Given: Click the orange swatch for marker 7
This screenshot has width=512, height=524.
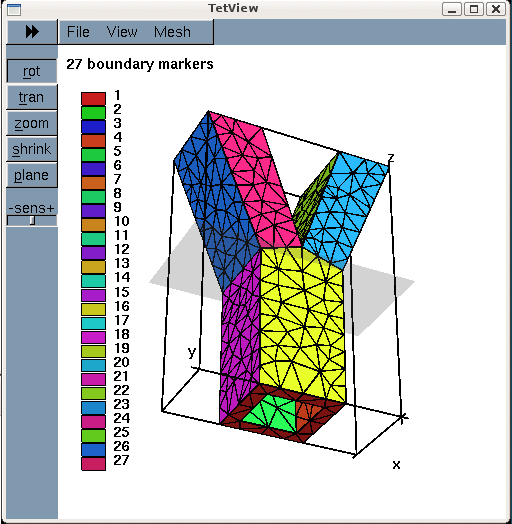Looking at the screenshot, I should click(x=94, y=183).
